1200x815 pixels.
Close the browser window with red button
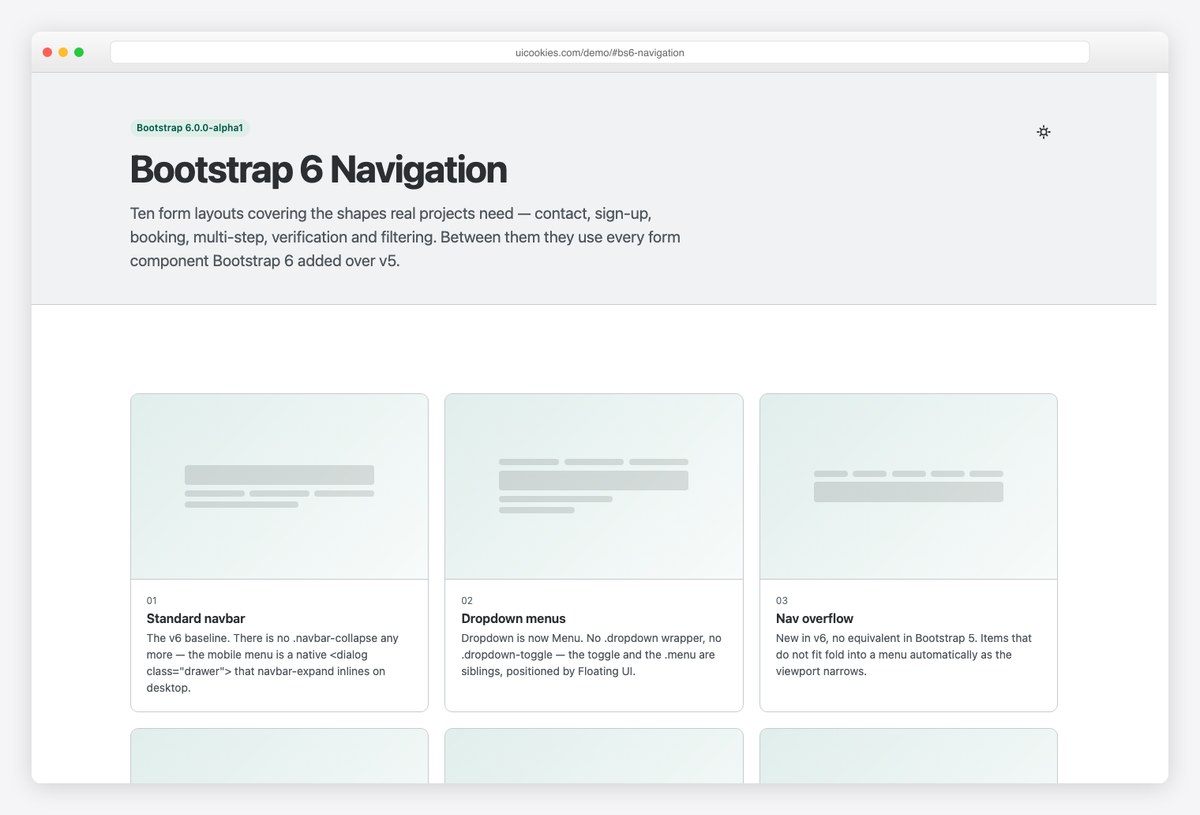point(47,52)
